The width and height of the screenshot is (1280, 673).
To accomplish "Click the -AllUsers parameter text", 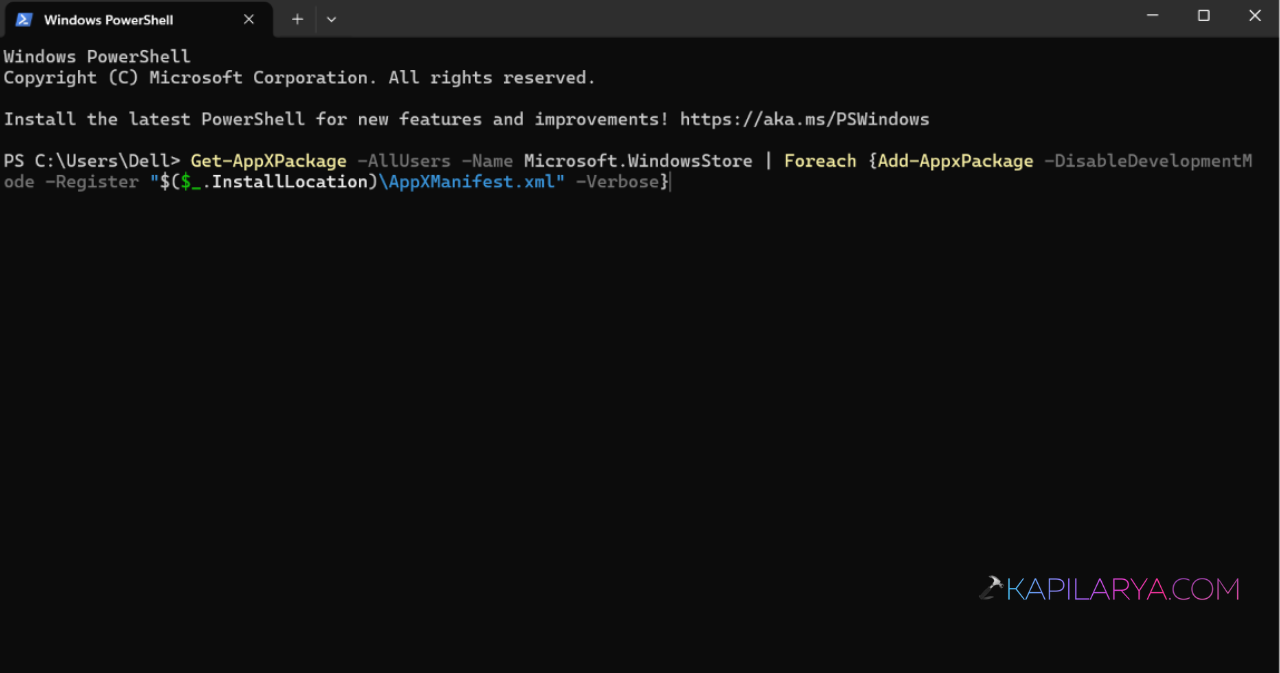I will pyautogui.click(x=404, y=161).
